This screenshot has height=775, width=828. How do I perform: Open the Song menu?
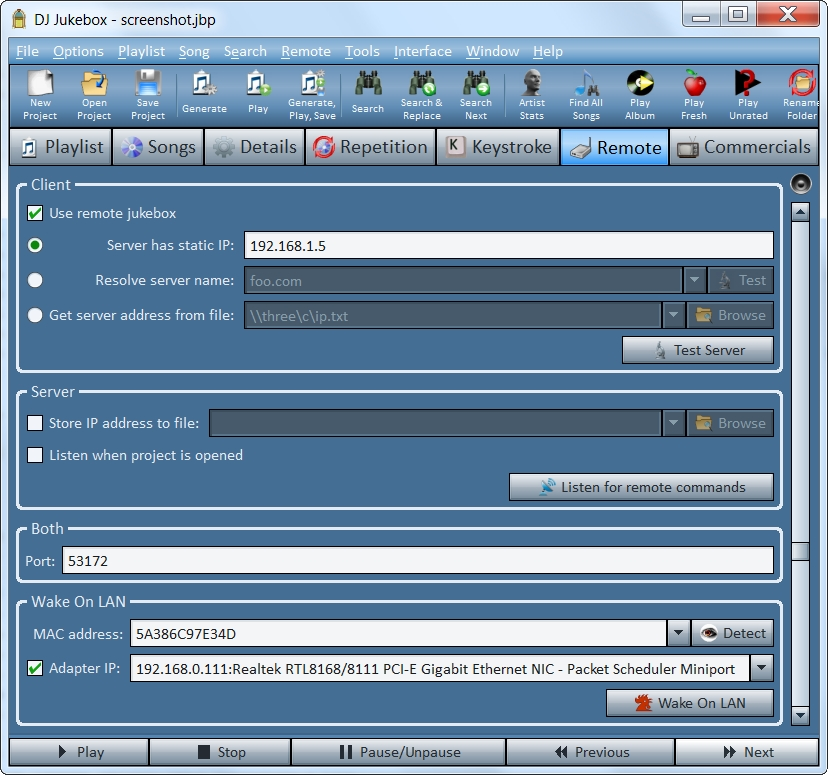[194, 51]
